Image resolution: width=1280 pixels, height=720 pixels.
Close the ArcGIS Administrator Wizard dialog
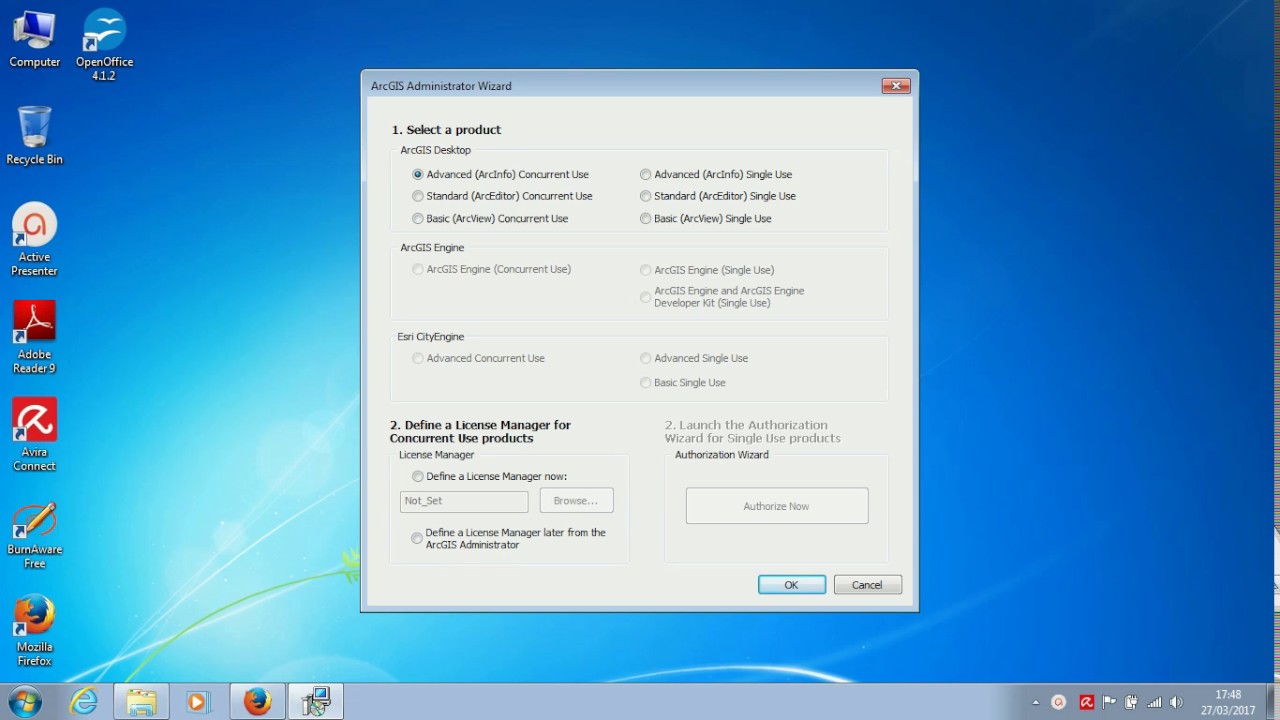895,86
